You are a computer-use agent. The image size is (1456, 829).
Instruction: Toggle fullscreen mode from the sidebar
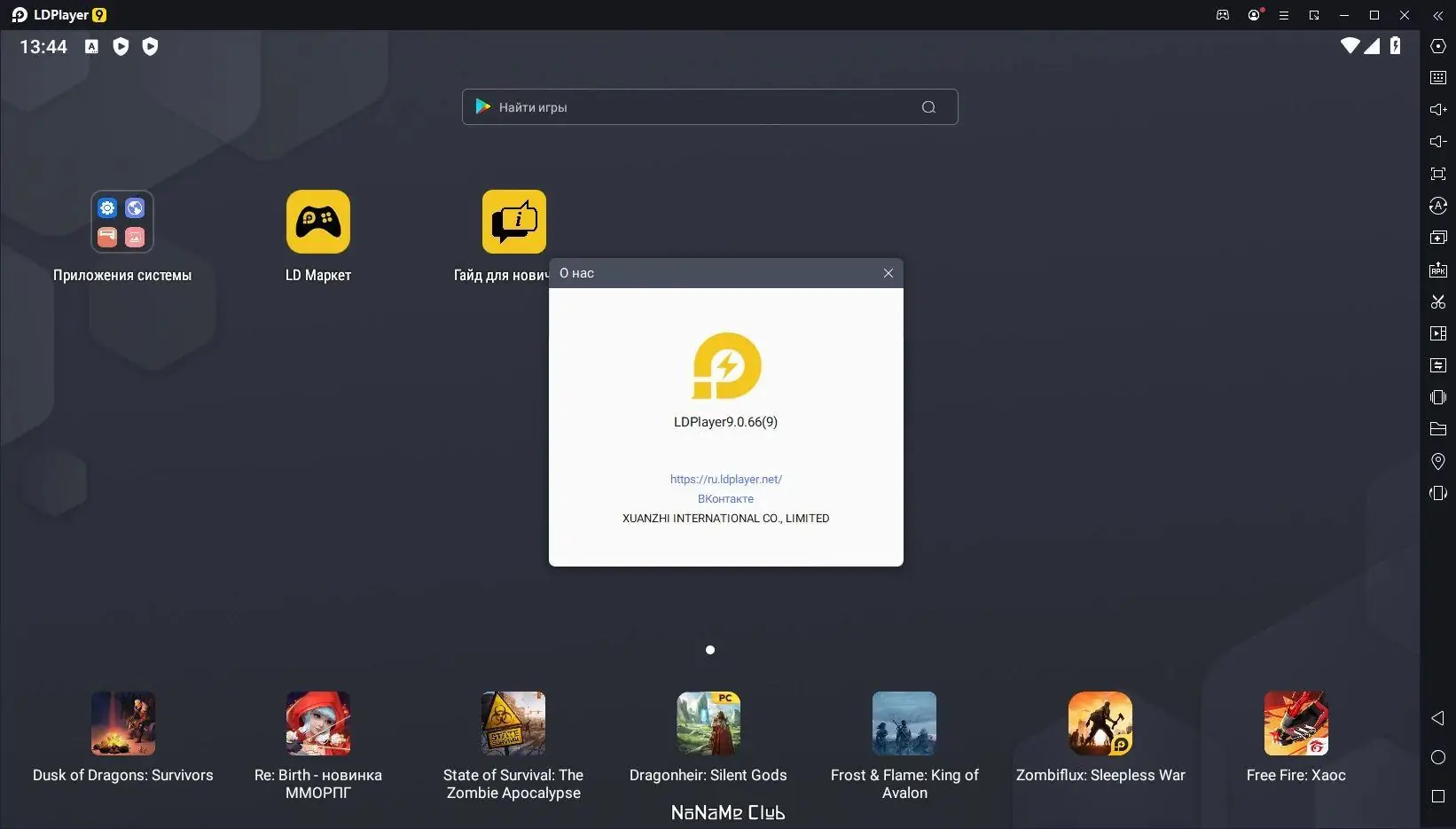point(1438,174)
